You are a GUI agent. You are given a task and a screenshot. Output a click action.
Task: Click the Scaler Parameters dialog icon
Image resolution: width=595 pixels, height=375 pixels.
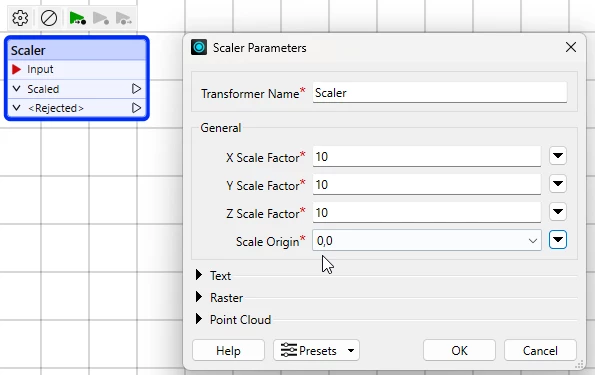[x=199, y=47]
